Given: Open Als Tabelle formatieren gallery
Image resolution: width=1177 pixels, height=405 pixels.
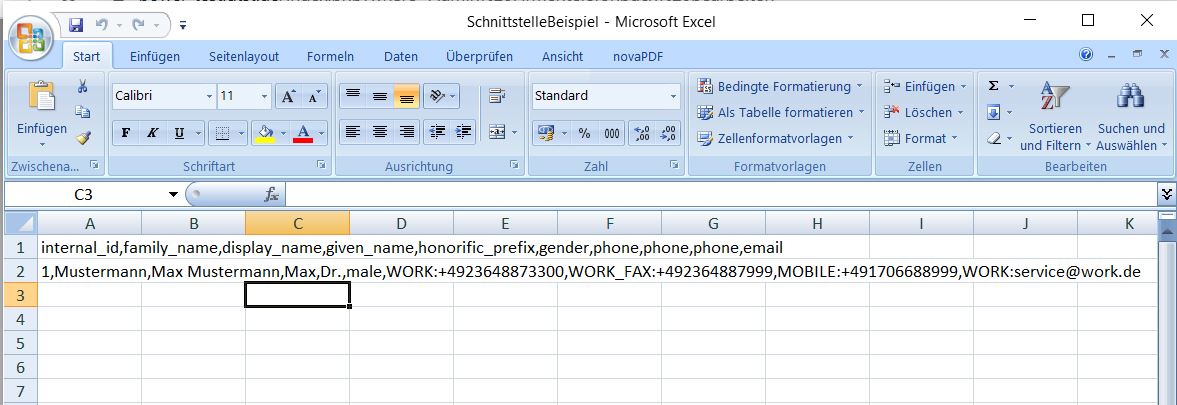Looking at the screenshot, I should 781,112.
